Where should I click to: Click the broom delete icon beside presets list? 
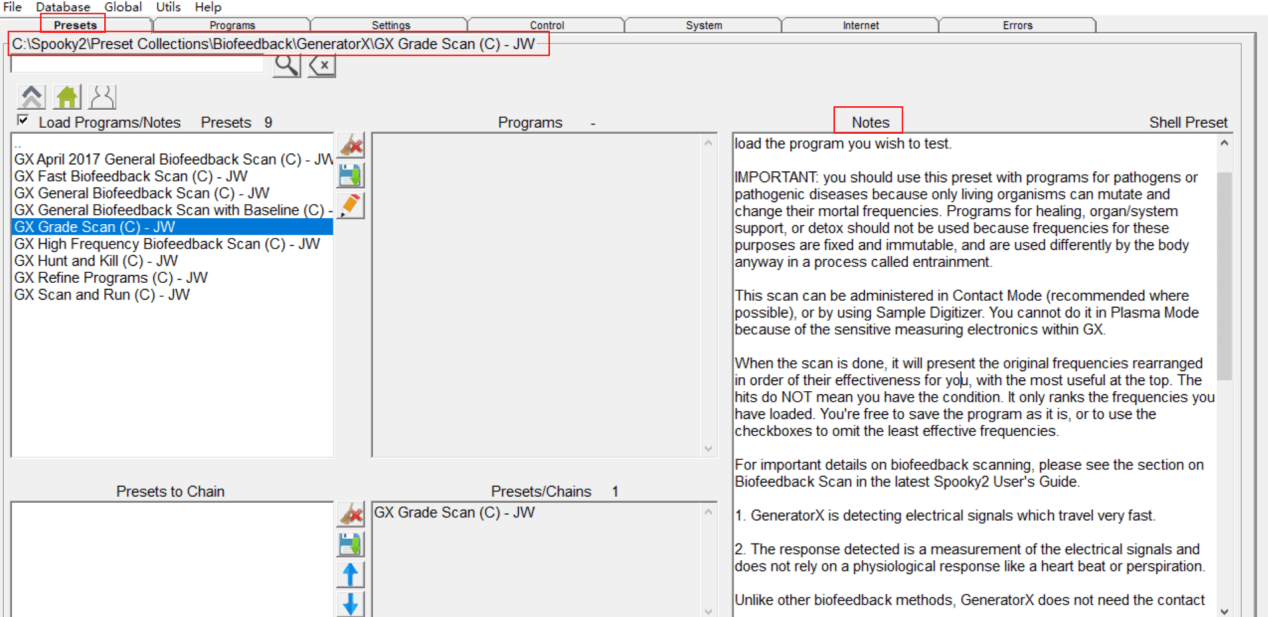351,146
